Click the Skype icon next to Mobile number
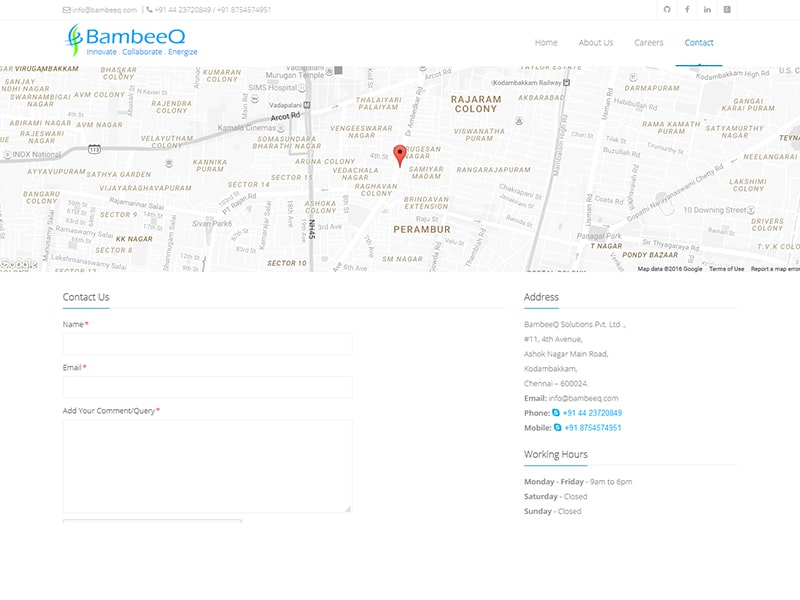The image size is (800, 600). click(558, 428)
